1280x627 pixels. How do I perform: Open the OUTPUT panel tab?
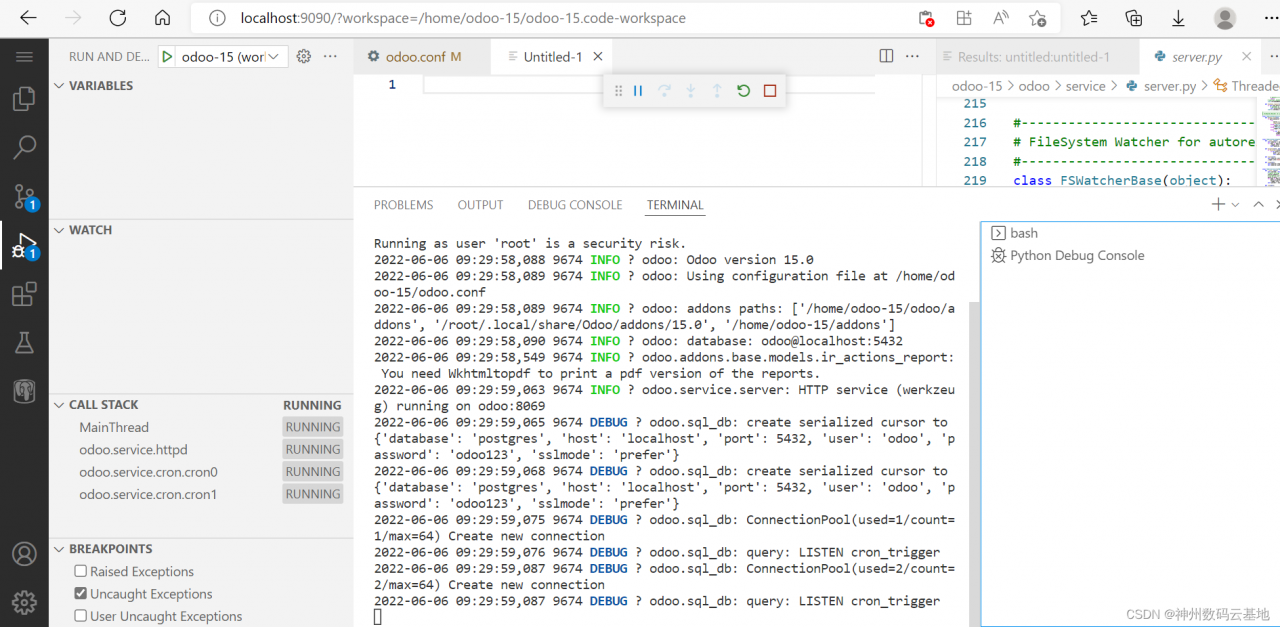(480, 205)
